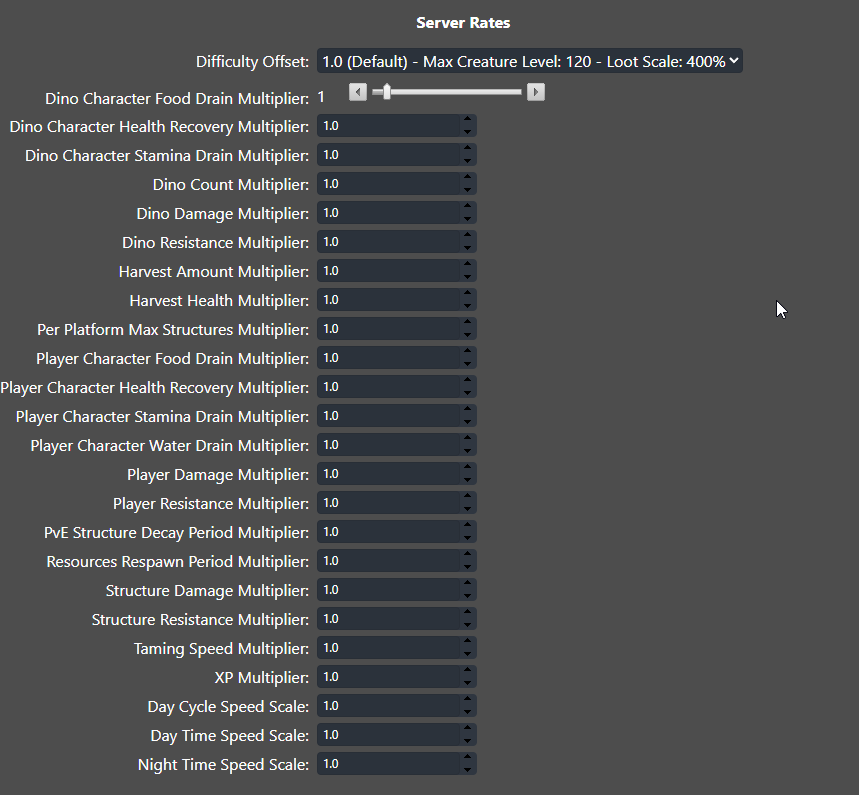Decrease Dino Character Stamina Drain Multiplier
Viewport: 859px width, 795px height.
467,160
